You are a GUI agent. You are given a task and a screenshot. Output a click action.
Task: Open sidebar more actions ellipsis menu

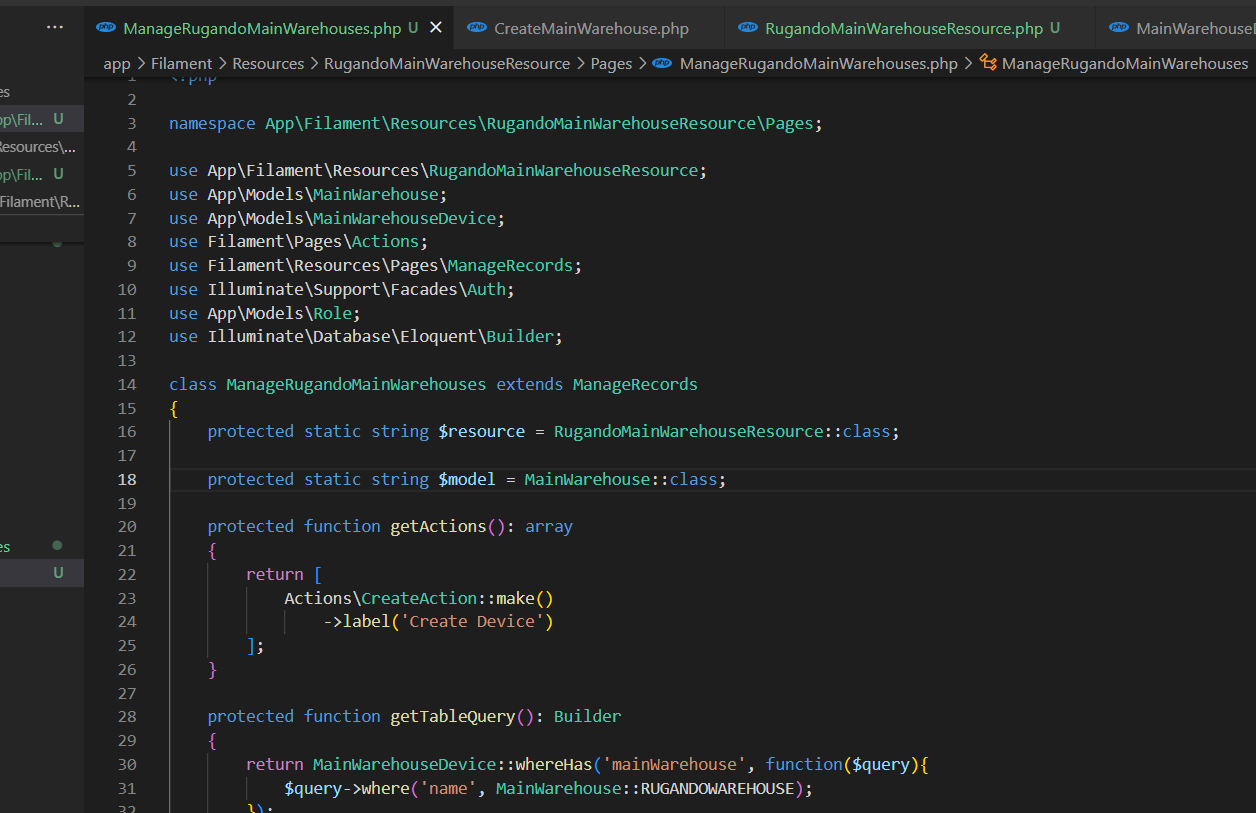click(55, 28)
